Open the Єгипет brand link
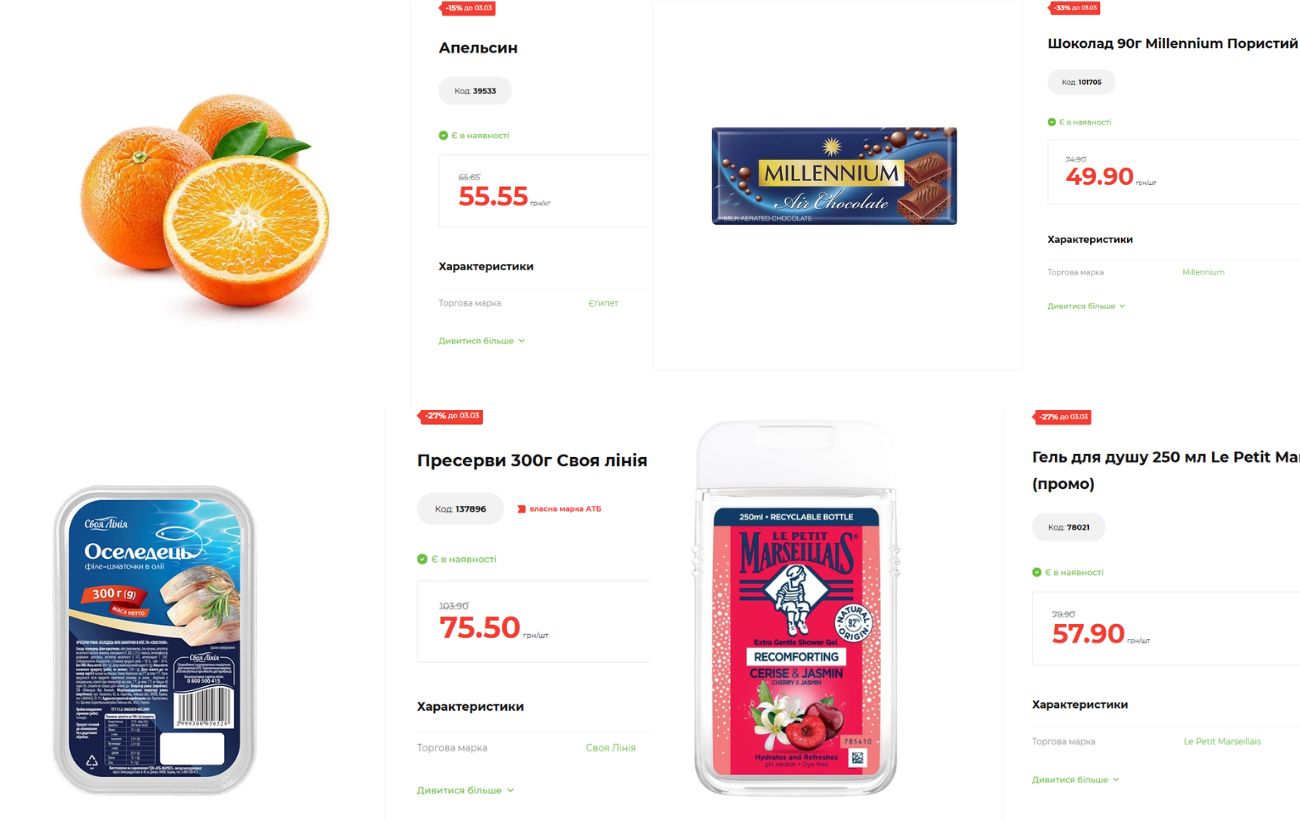Screen dimensions: 1300x820 tap(603, 303)
